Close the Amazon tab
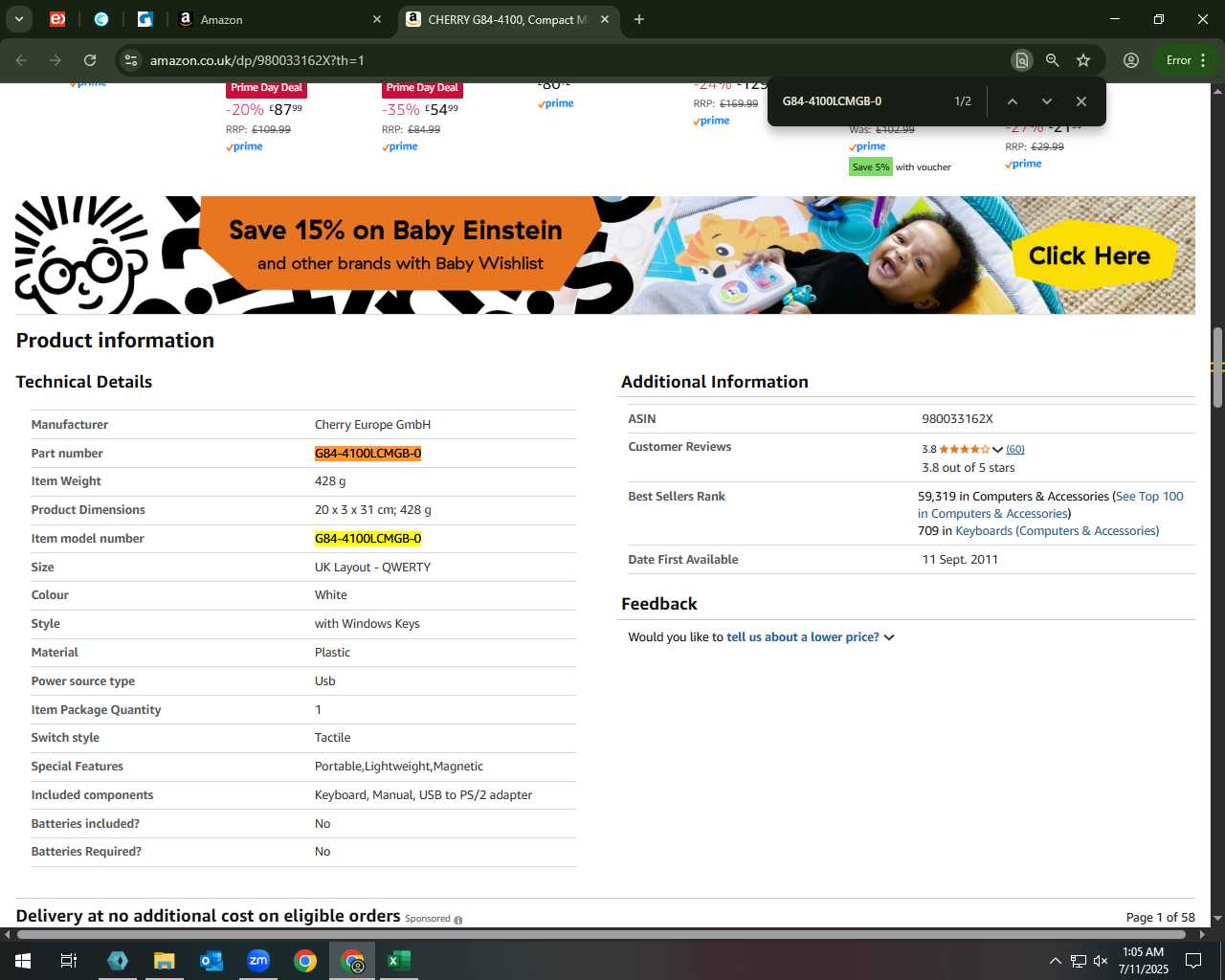The height and width of the screenshot is (980, 1225). click(x=376, y=19)
